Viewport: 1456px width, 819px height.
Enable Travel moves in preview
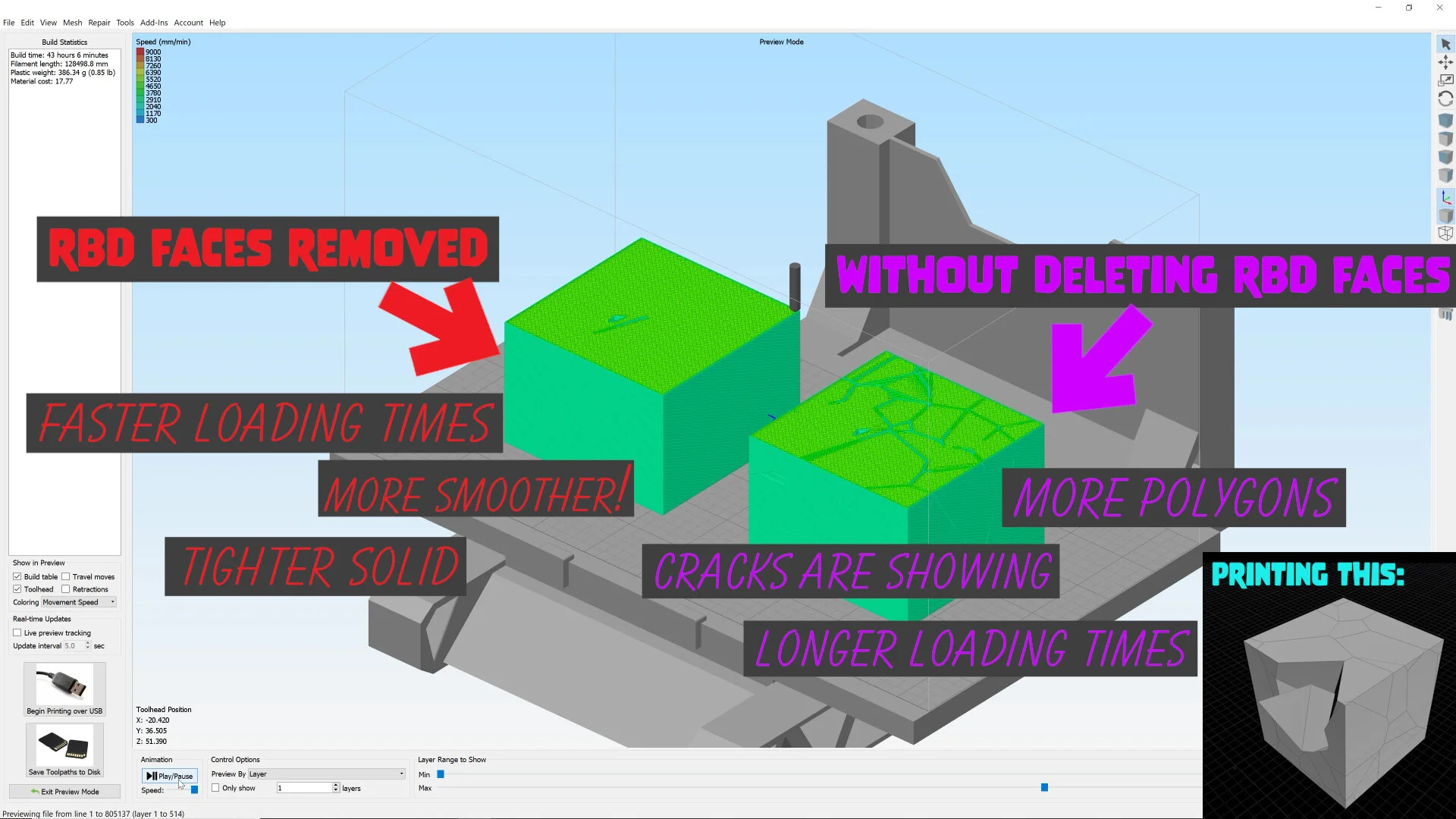[x=66, y=576]
